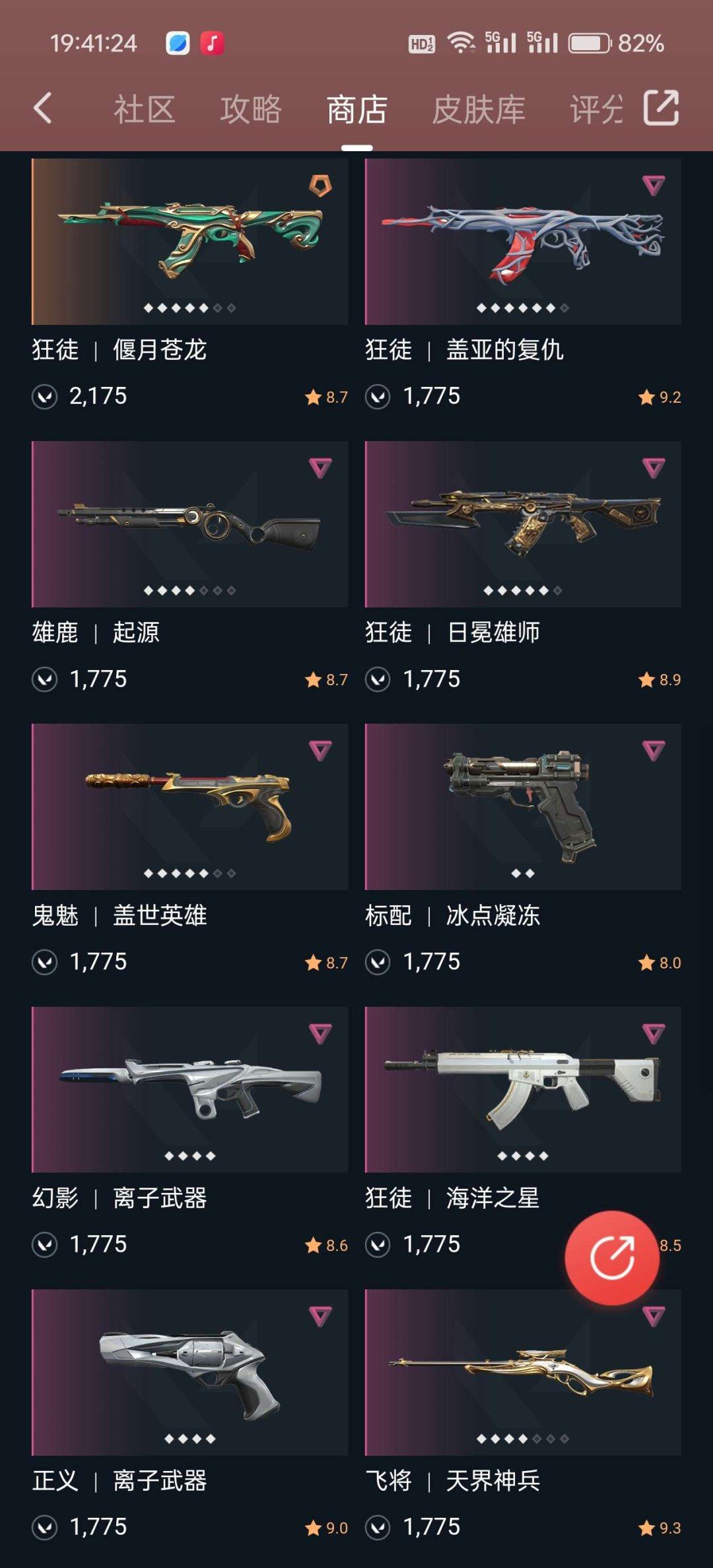Open 狂徒 | 日冕雄师 skin title
The height and width of the screenshot is (1568, 713).
(x=453, y=632)
